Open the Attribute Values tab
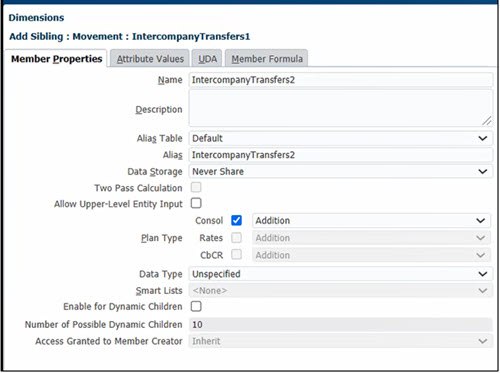 (150, 59)
